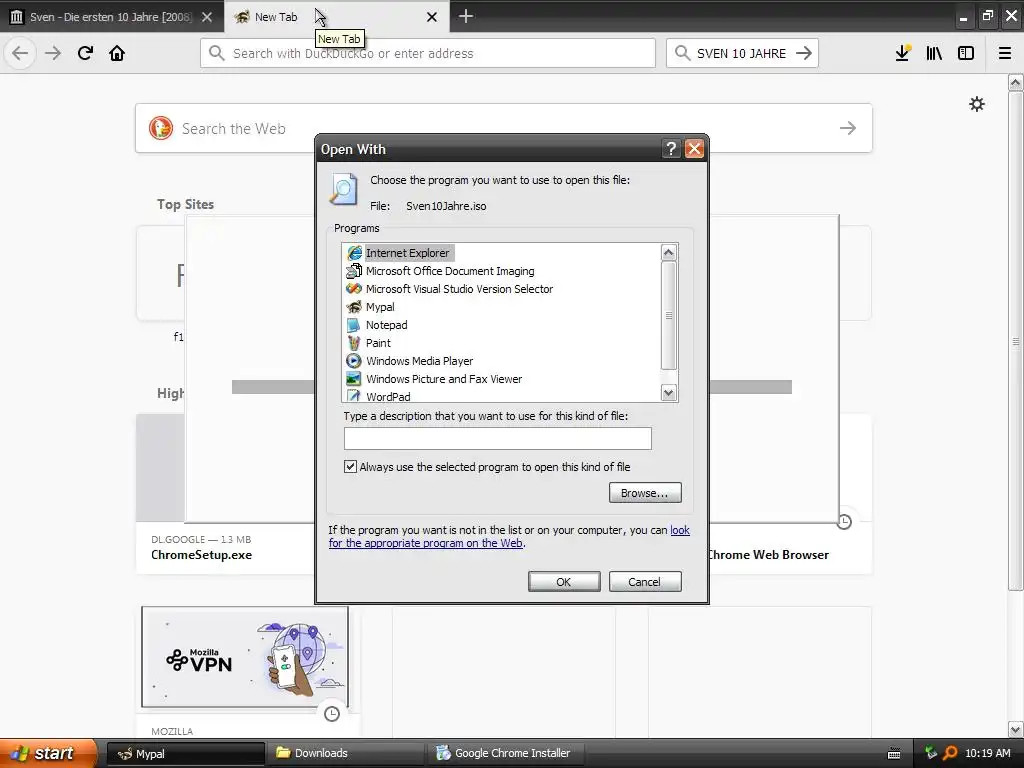Go back using the browser back arrow
This screenshot has height=768, width=1024.
pos(20,53)
